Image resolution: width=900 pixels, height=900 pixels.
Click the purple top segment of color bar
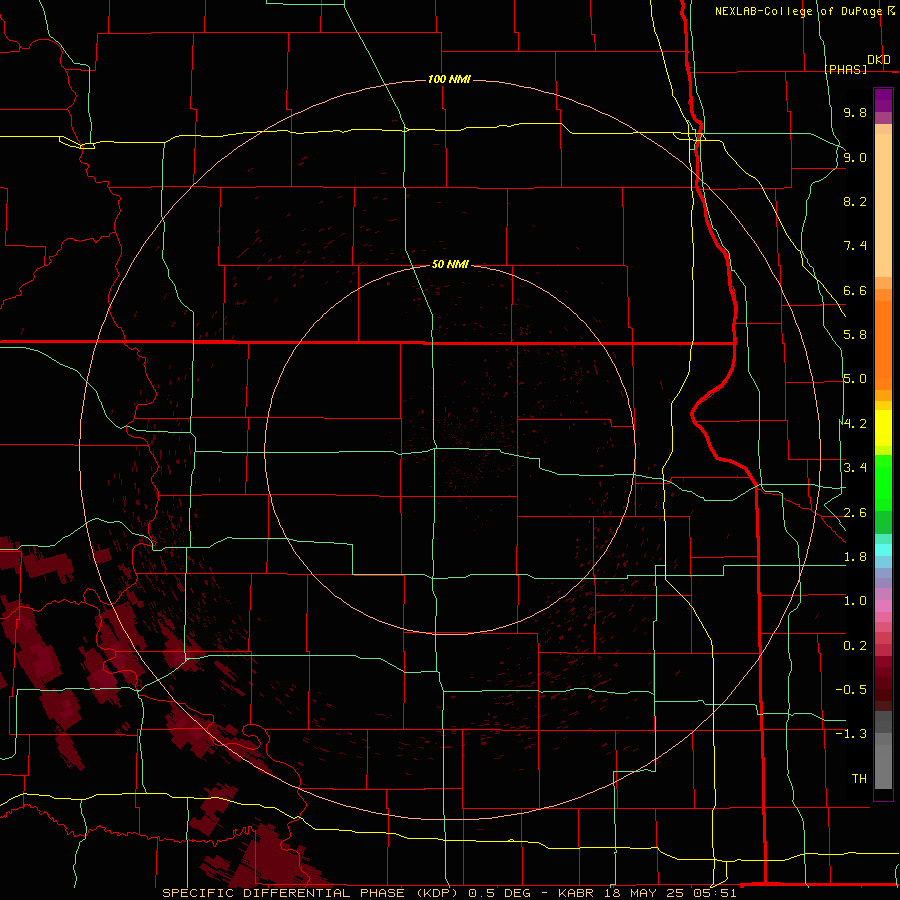(883, 100)
